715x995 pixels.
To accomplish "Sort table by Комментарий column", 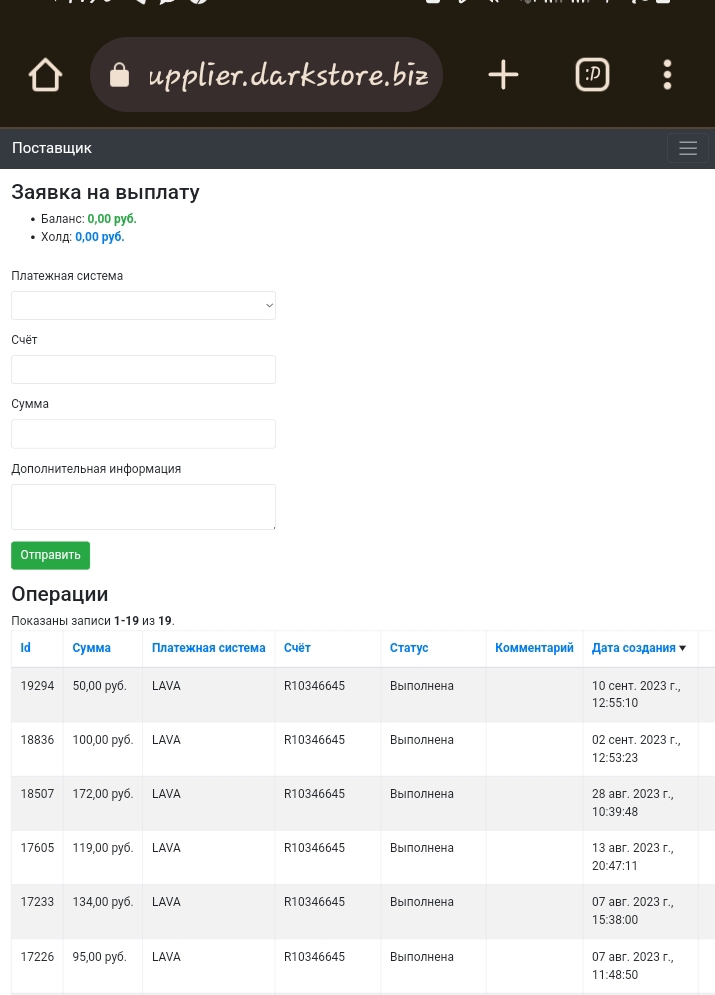I will click(534, 648).
